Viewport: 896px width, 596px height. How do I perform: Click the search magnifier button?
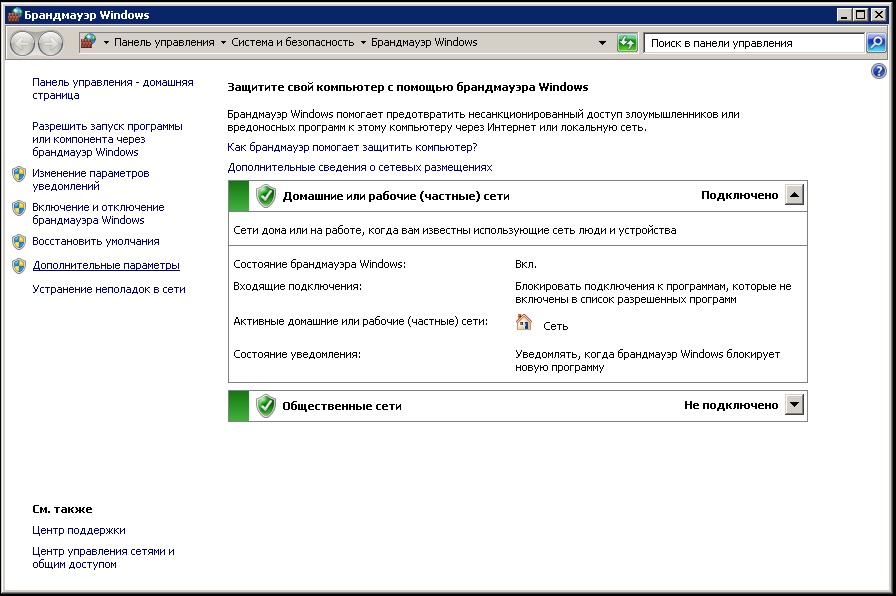[876, 43]
